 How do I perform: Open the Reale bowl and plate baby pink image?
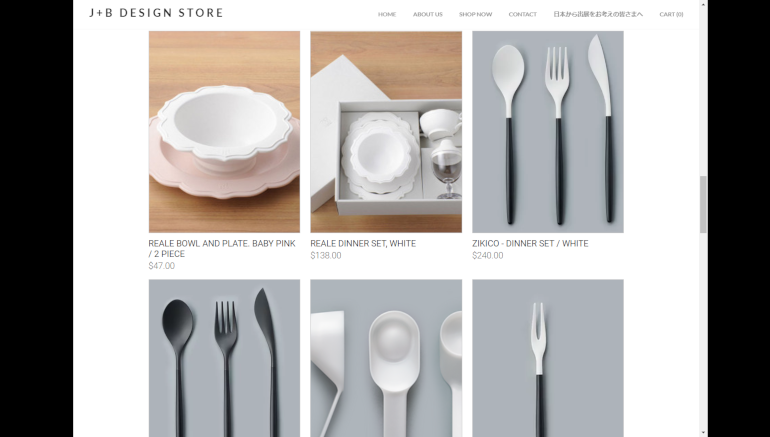(x=224, y=132)
